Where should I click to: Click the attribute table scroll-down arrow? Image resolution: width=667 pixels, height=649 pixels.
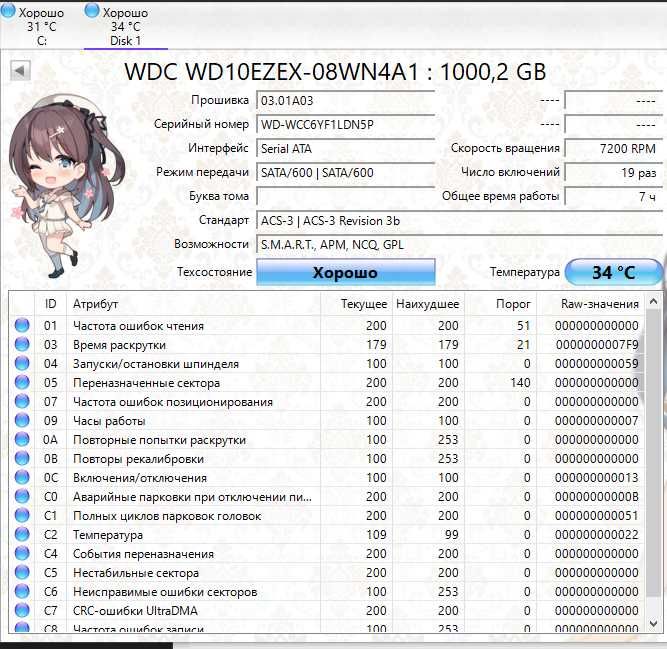(654, 624)
